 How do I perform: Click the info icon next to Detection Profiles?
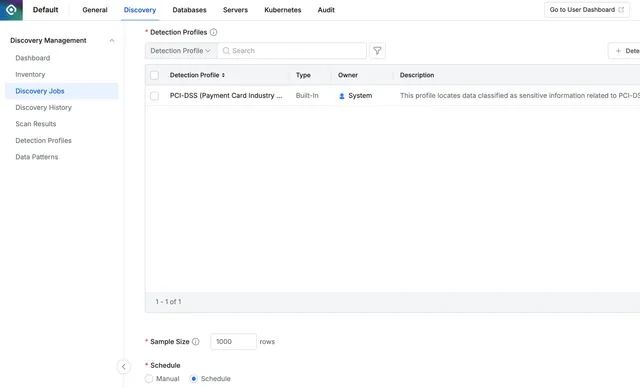pos(213,32)
